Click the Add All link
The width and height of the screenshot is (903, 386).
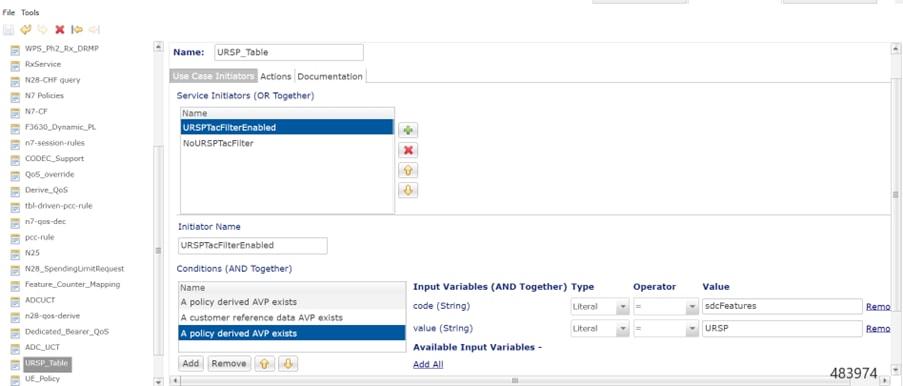click(428, 364)
